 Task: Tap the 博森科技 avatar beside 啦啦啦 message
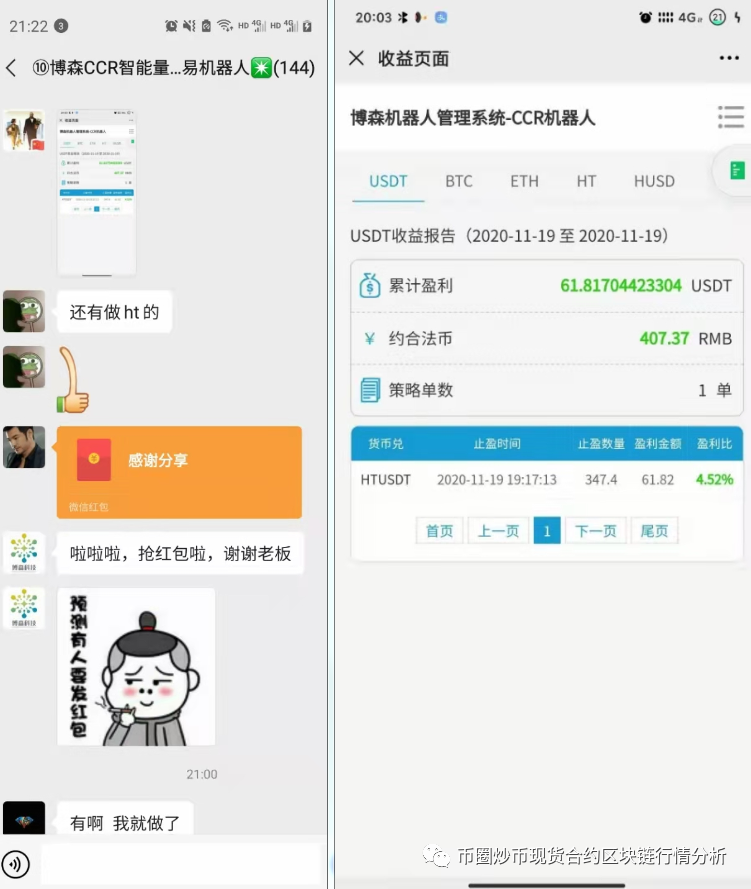(x=24, y=552)
